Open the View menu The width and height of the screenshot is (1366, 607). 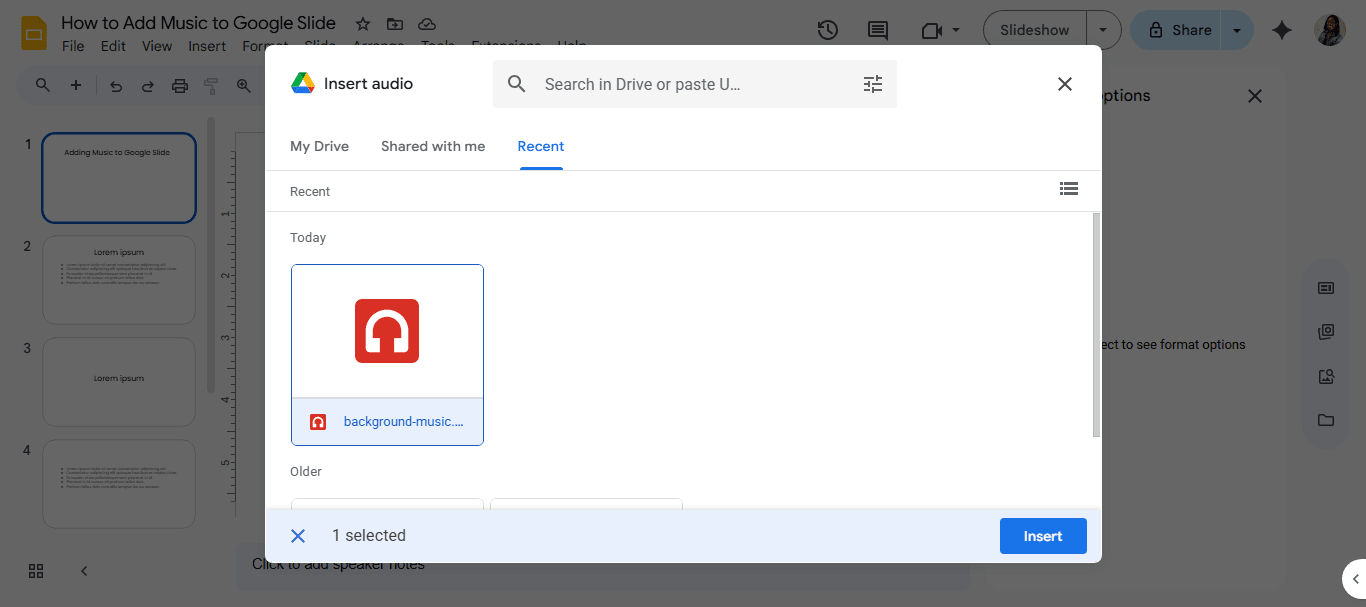point(157,46)
